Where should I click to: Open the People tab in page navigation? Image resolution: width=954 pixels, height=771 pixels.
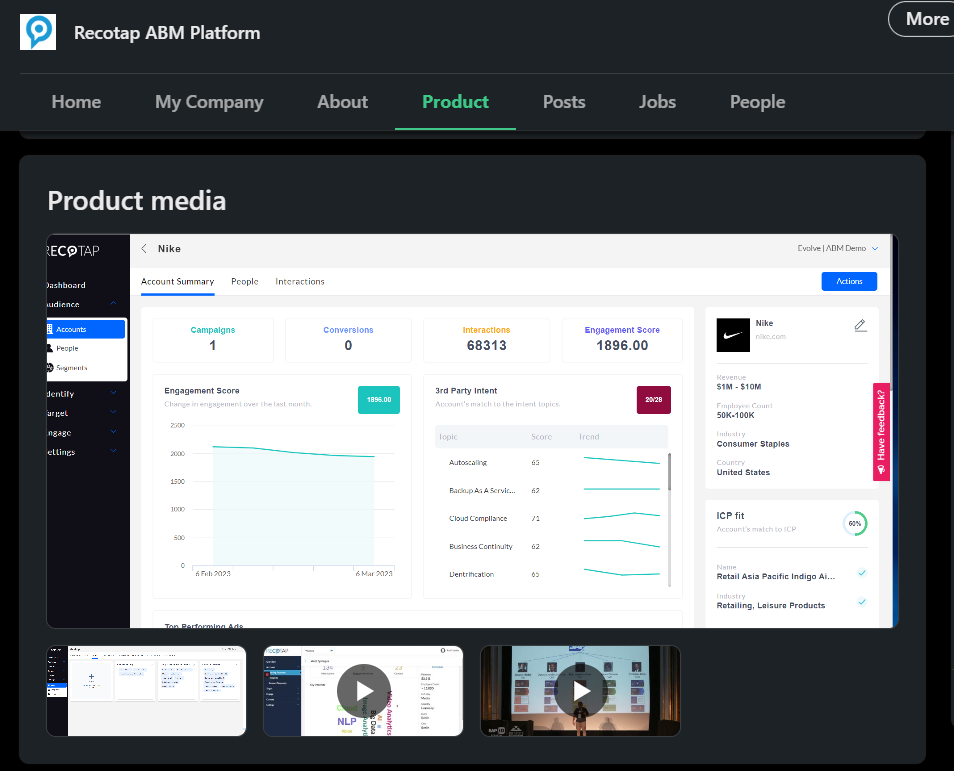pos(757,102)
